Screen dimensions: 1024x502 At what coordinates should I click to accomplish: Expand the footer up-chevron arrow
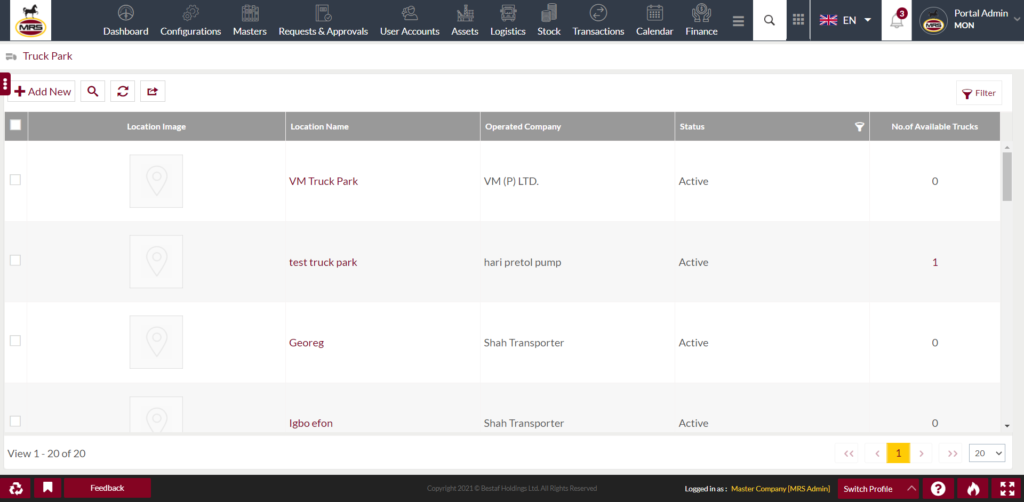coord(911,488)
